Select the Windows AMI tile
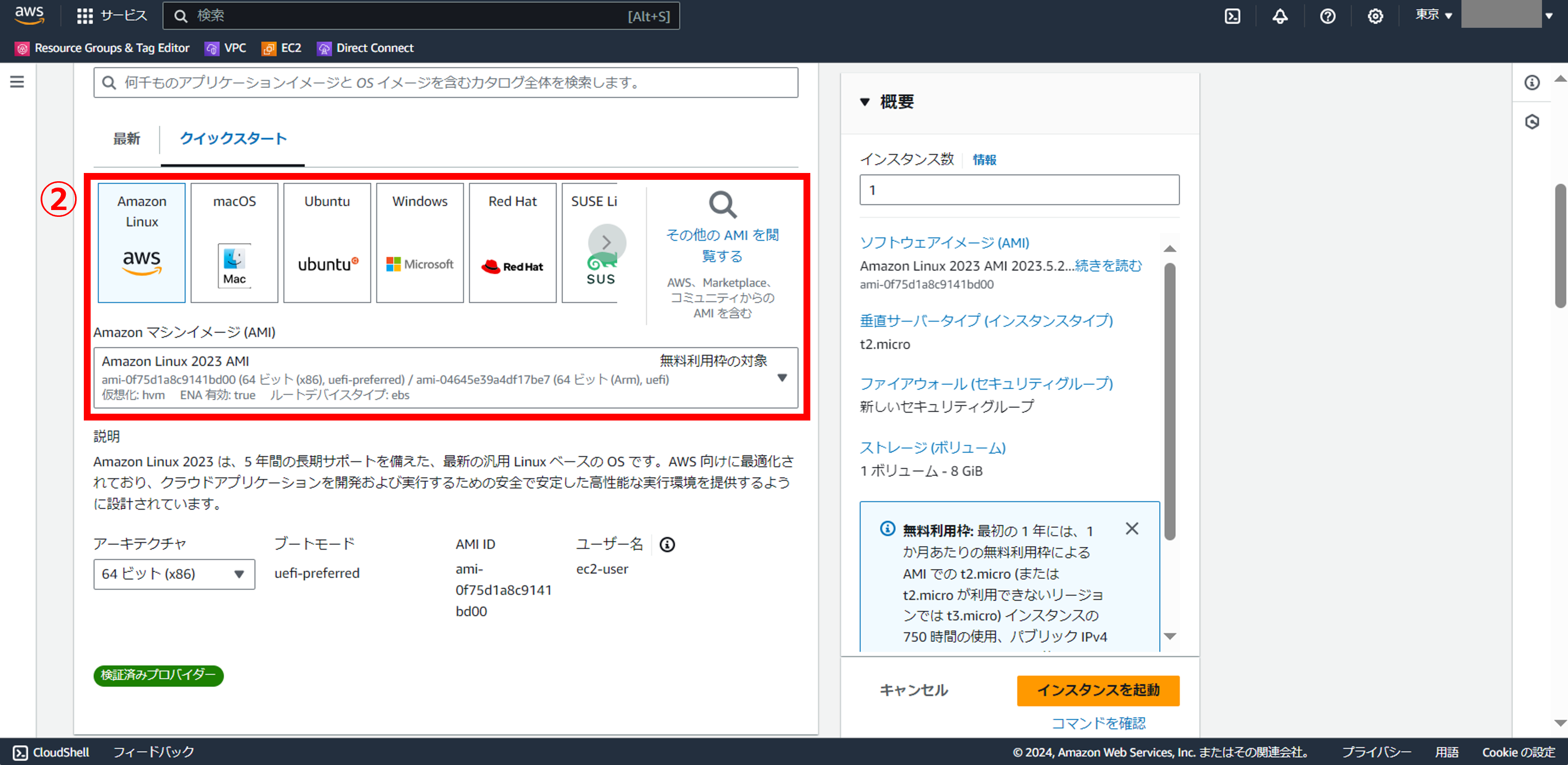The image size is (1568, 765). click(420, 242)
